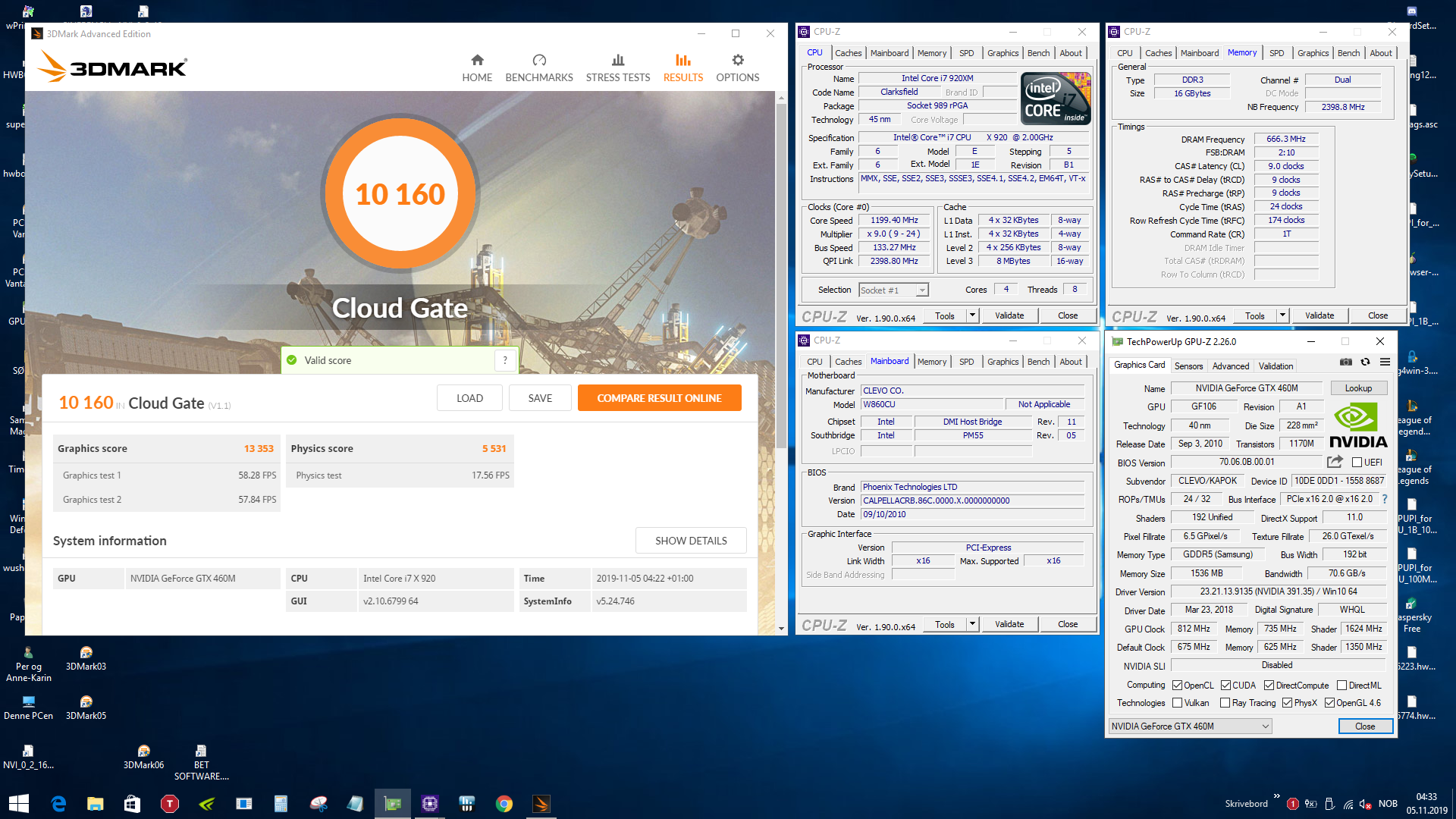
Task: Click the SAVE button in 3DMark
Action: (x=540, y=398)
